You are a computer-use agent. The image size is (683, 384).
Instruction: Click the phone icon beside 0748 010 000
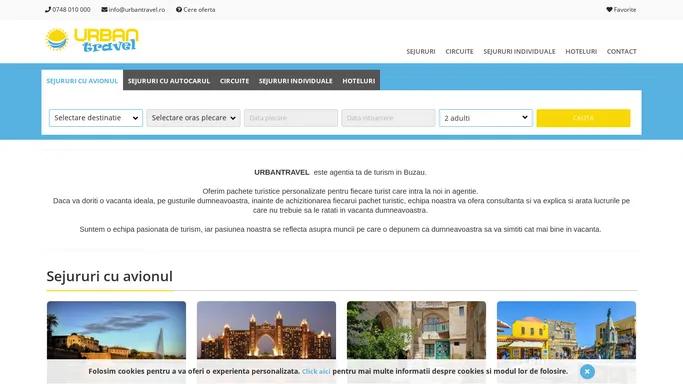pyautogui.click(x=48, y=10)
